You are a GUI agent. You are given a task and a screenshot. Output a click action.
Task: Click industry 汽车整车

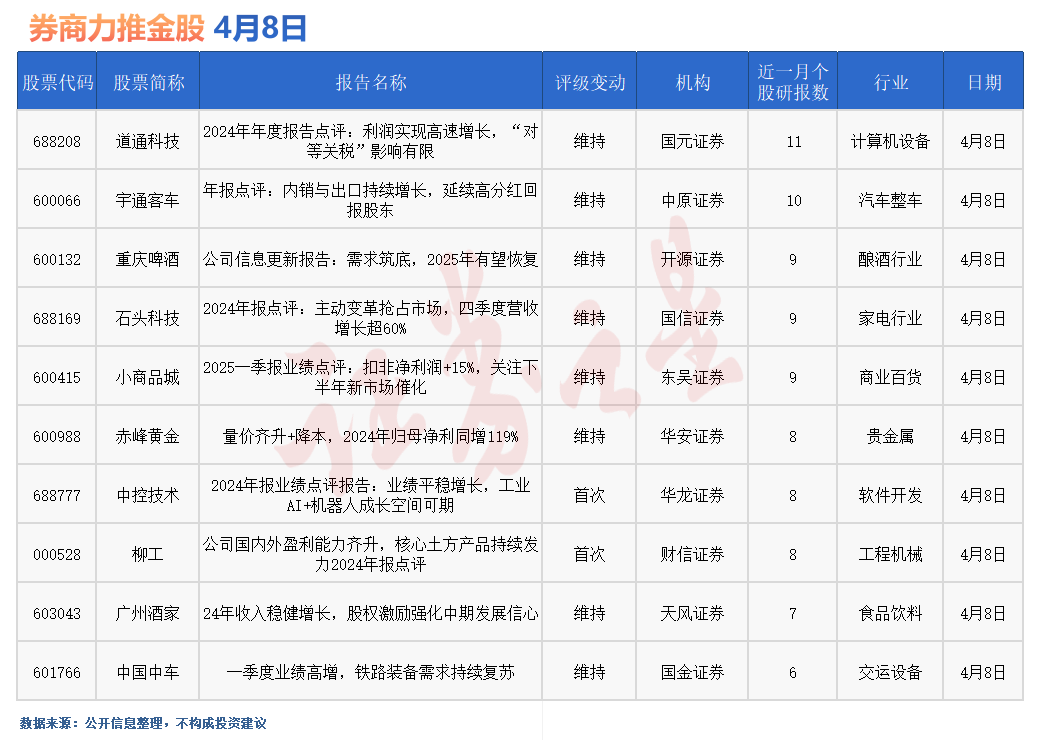pos(890,201)
